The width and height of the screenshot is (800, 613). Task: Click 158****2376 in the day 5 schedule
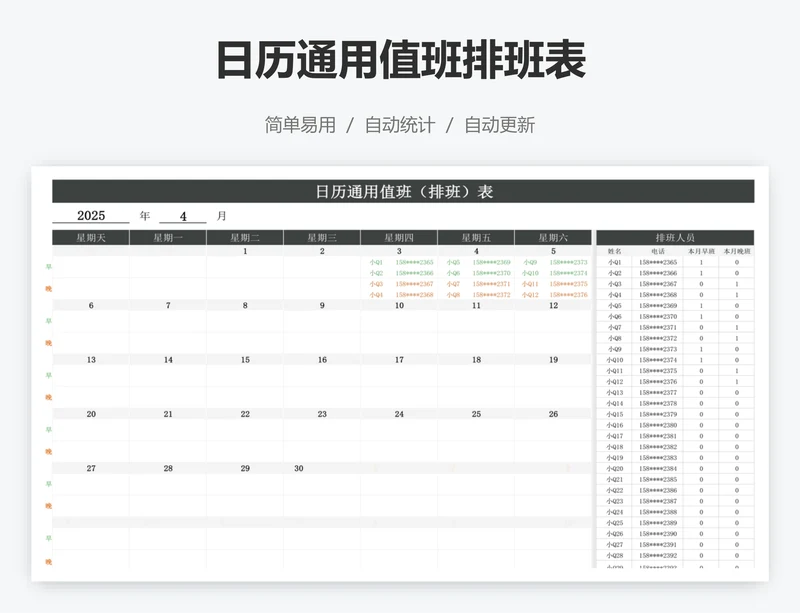pyautogui.click(x=568, y=295)
